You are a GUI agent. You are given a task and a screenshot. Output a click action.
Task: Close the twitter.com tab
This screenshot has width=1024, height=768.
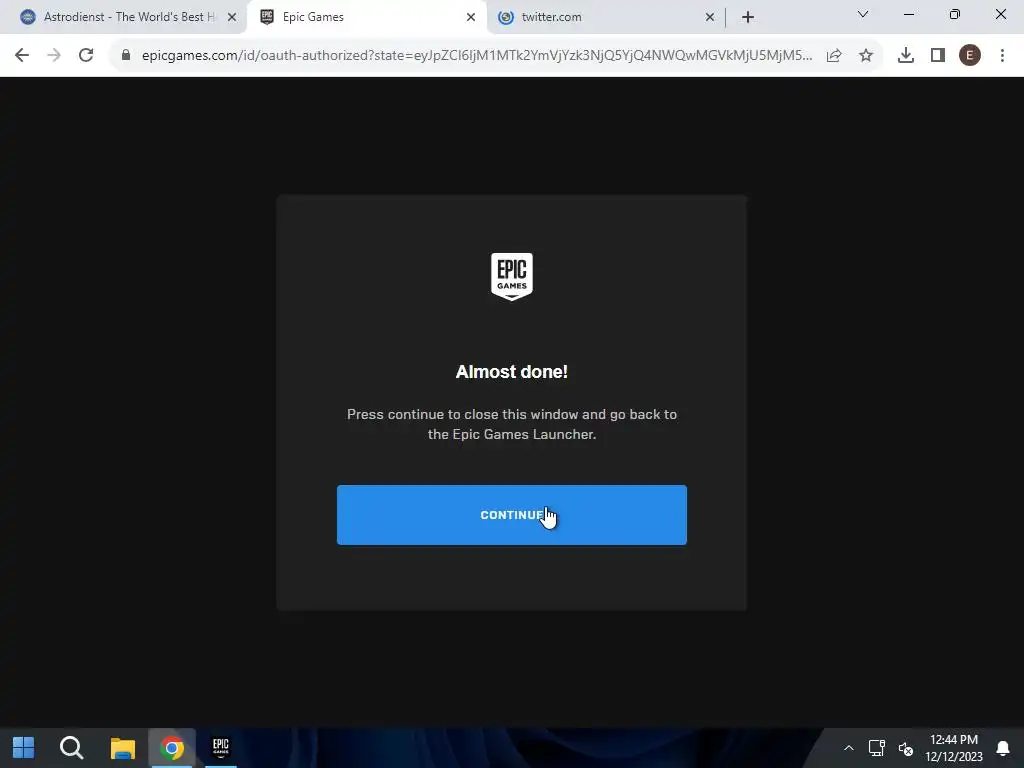[710, 17]
